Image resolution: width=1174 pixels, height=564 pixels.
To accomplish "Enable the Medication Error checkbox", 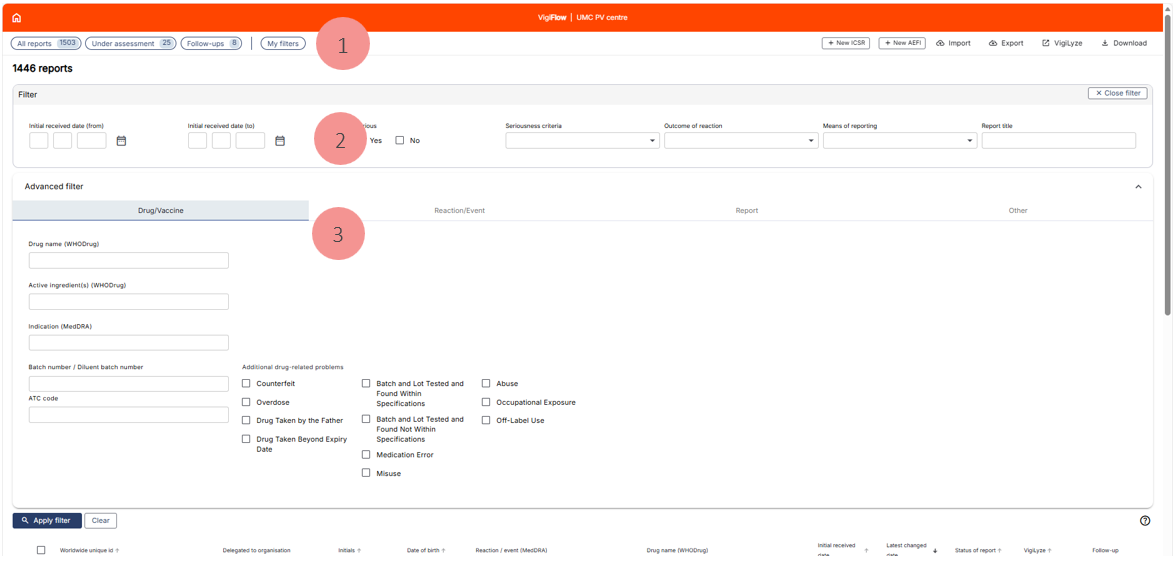I will point(366,455).
